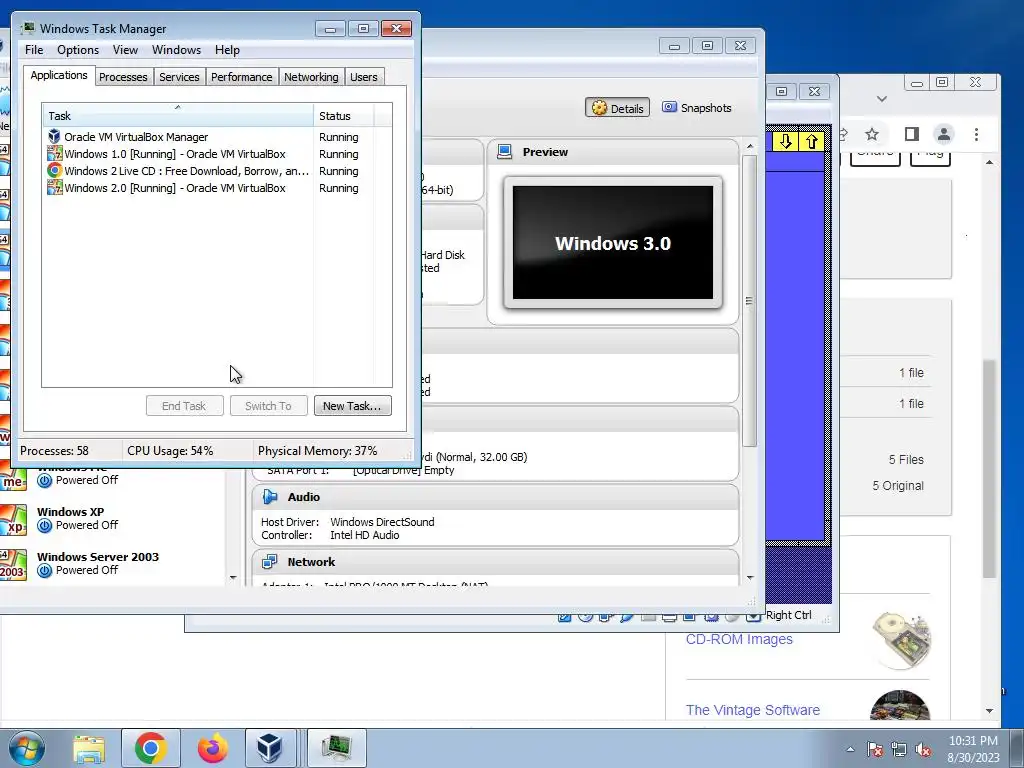The height and width of the screenshot is (768, 1024).
Task: Click the CPU Usage: 54% status text
Action: click(170, 451)
